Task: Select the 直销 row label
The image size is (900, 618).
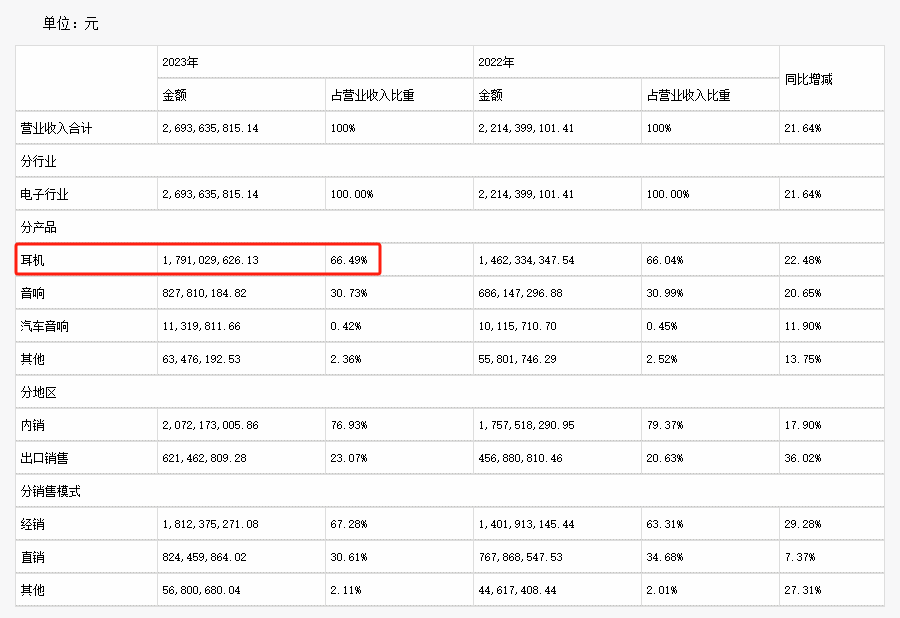Action: click(34, 557)
